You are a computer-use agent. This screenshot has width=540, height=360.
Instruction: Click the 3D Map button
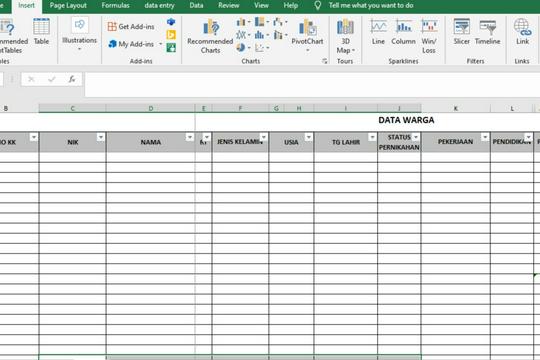coord(345,36)
